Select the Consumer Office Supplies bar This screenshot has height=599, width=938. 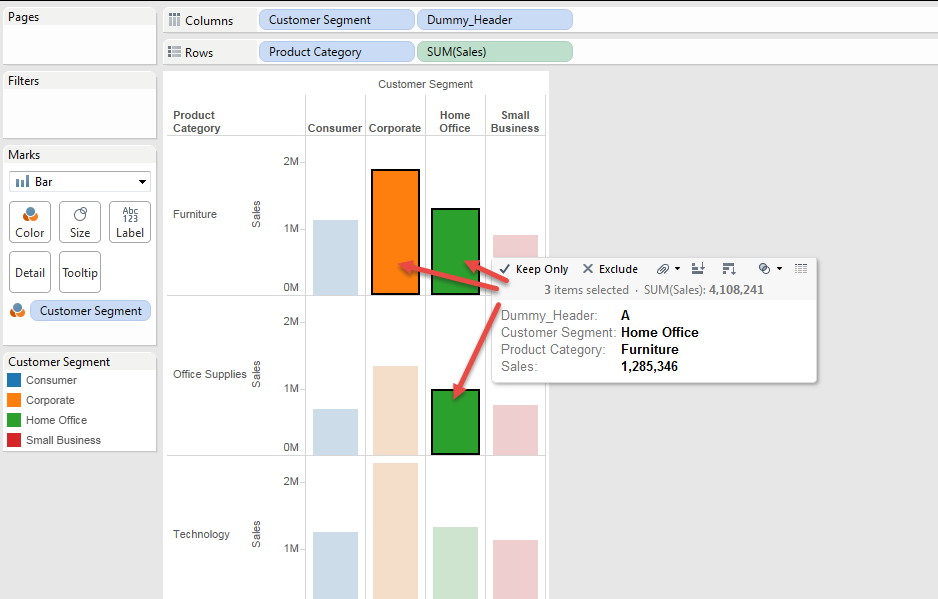pos(336,432)
